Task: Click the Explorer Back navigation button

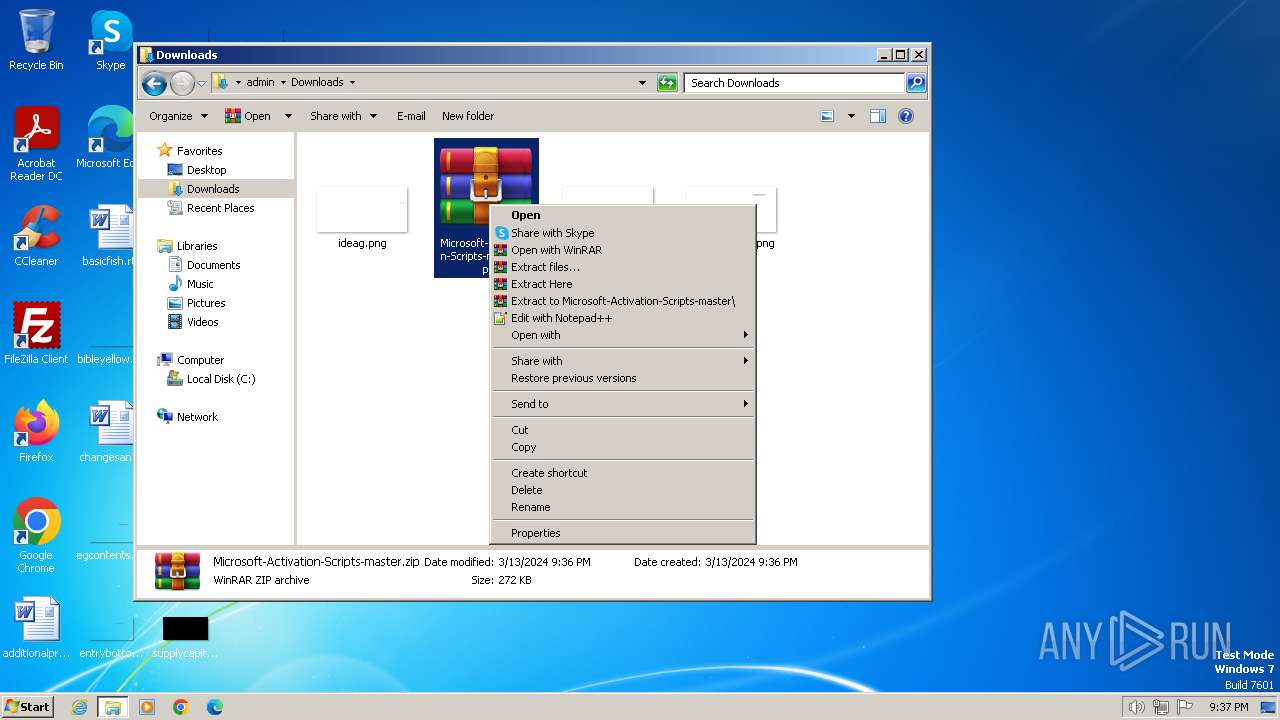Action: 154,83
